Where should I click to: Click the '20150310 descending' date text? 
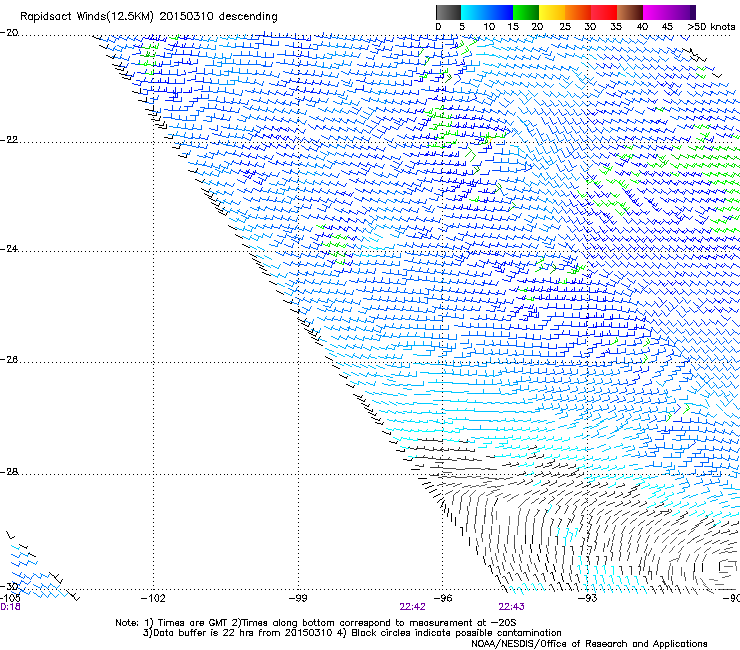click(x=219, y=16)
